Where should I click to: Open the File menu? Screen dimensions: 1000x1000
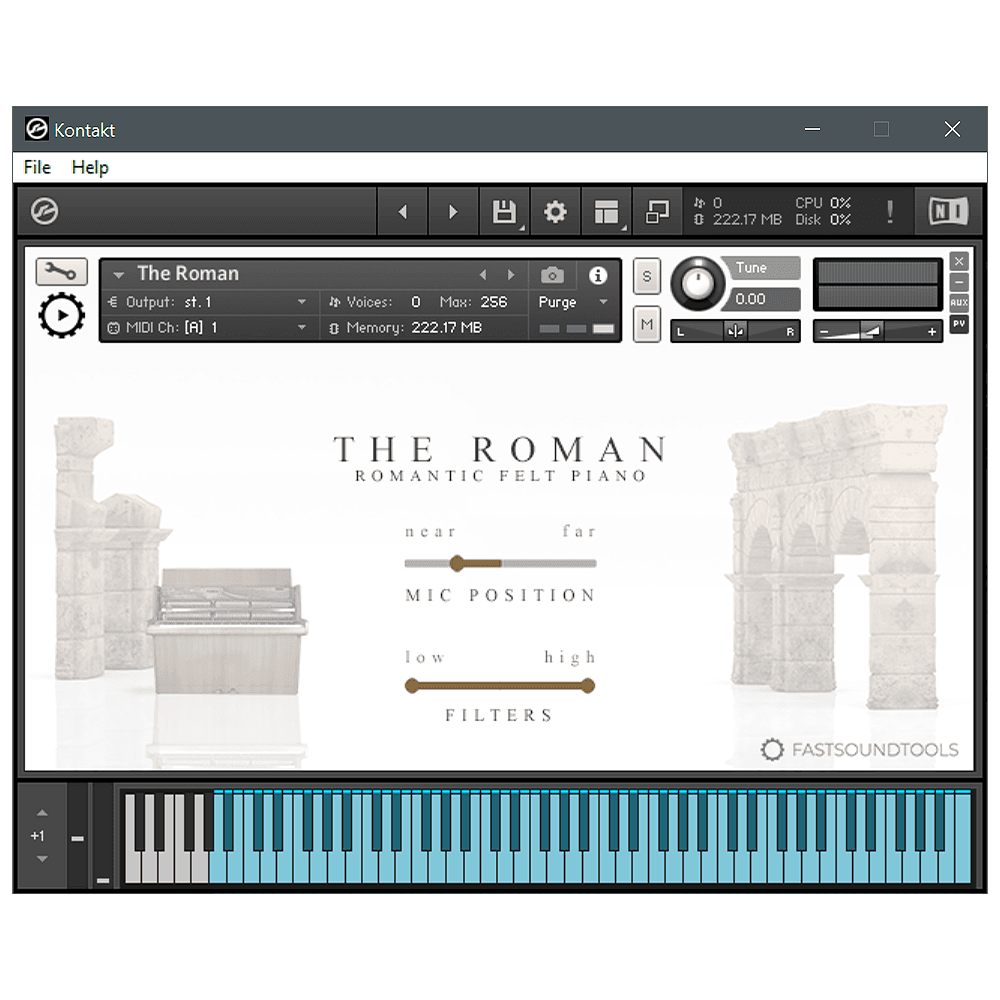[x=36, y=167]
